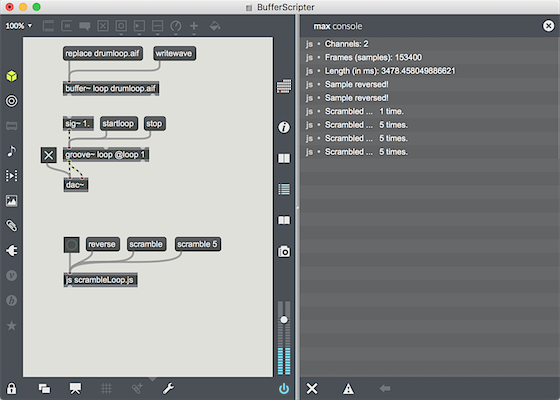Add an object box from top toolbar
This screenshot has height=400, width=560.
tap(48, 26)
